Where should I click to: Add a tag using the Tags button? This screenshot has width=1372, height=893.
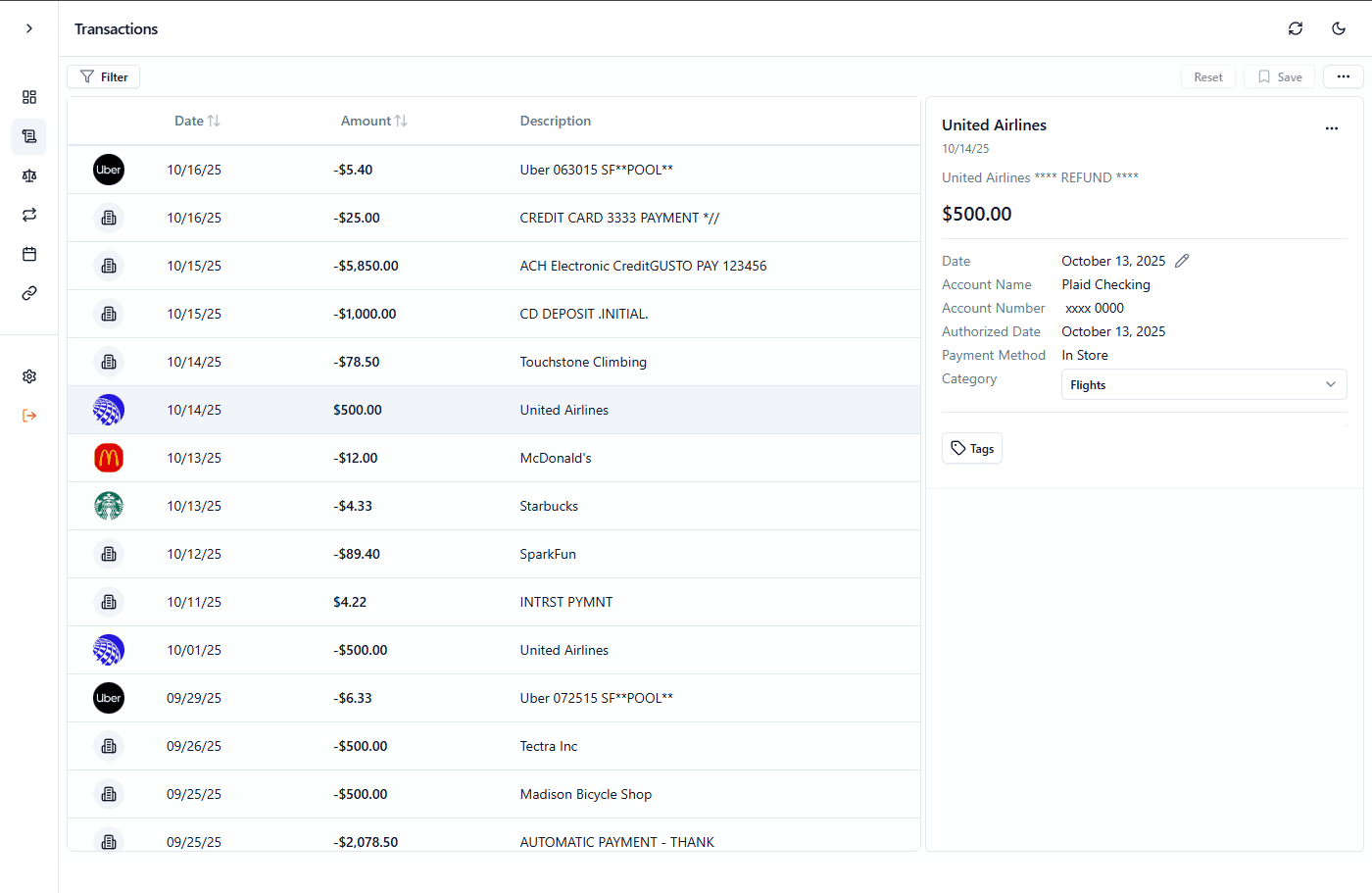coord(971,448)
